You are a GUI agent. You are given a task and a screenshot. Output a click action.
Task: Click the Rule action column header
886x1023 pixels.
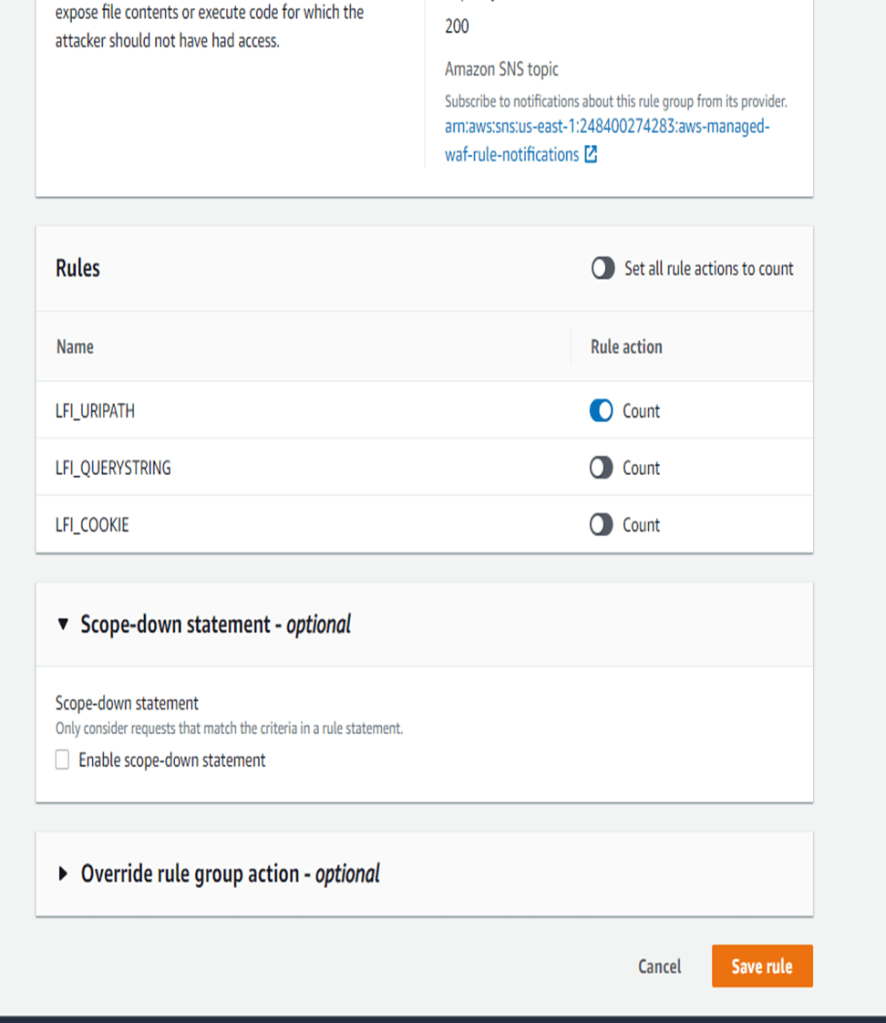626,347
